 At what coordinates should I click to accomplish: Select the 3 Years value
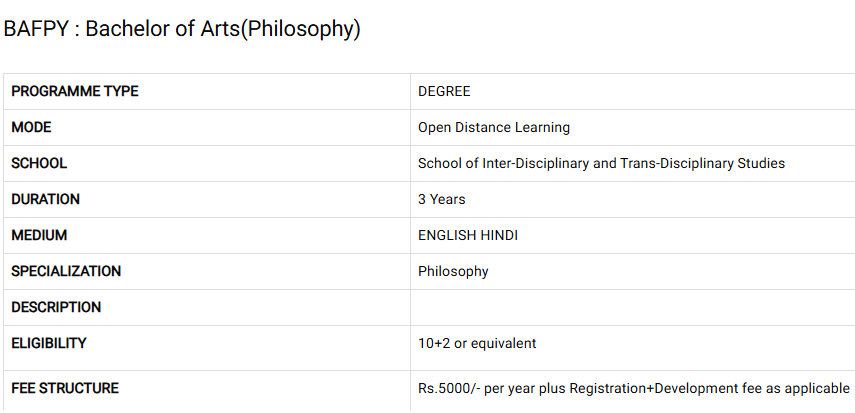tap(442, 199)
